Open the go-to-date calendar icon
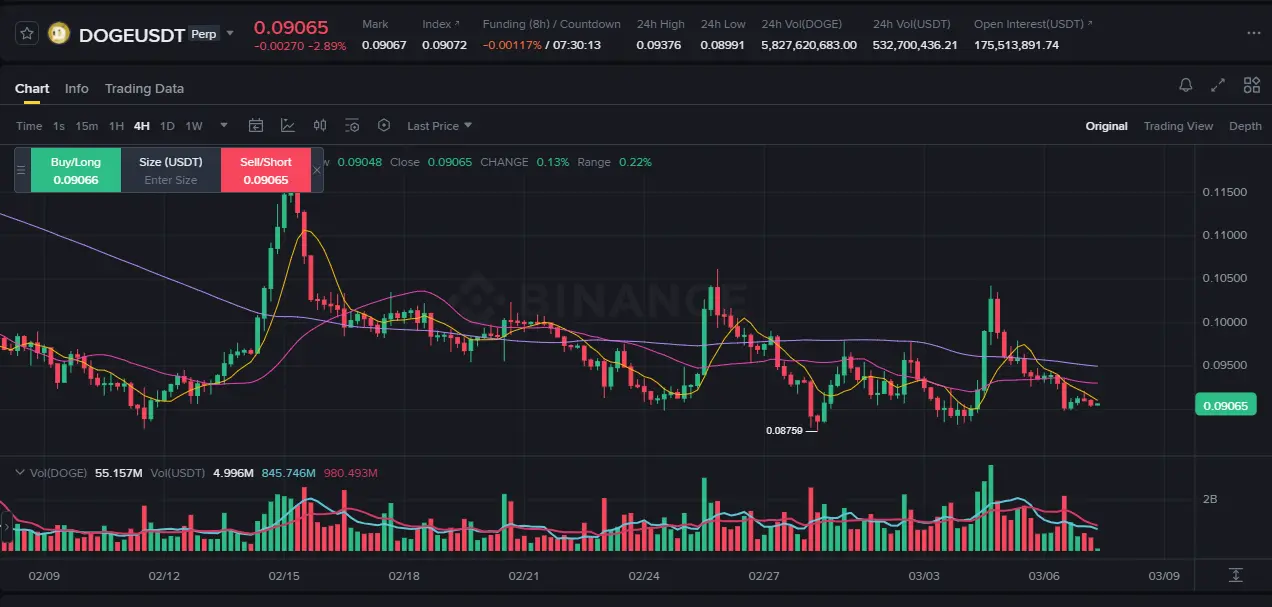This screenshot has height=607, width=1272. [x=256, y=126]
